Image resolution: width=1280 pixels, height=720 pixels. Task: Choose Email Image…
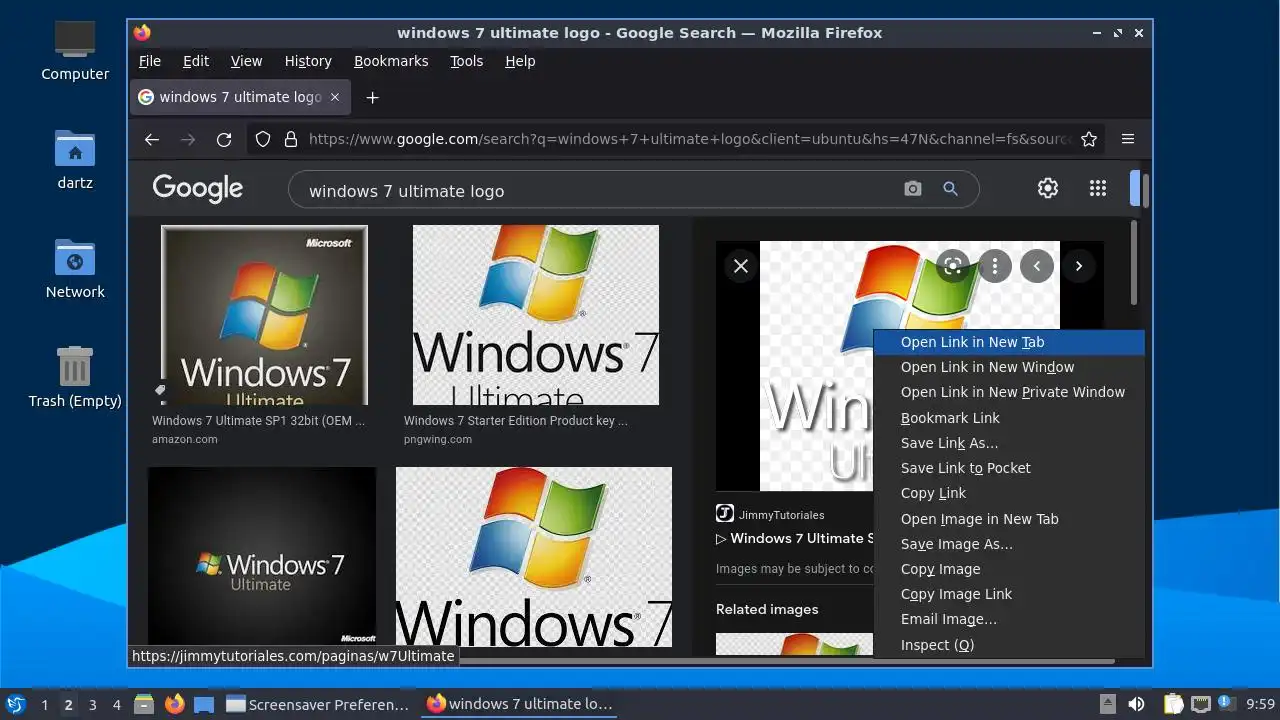pos(1009,619)
